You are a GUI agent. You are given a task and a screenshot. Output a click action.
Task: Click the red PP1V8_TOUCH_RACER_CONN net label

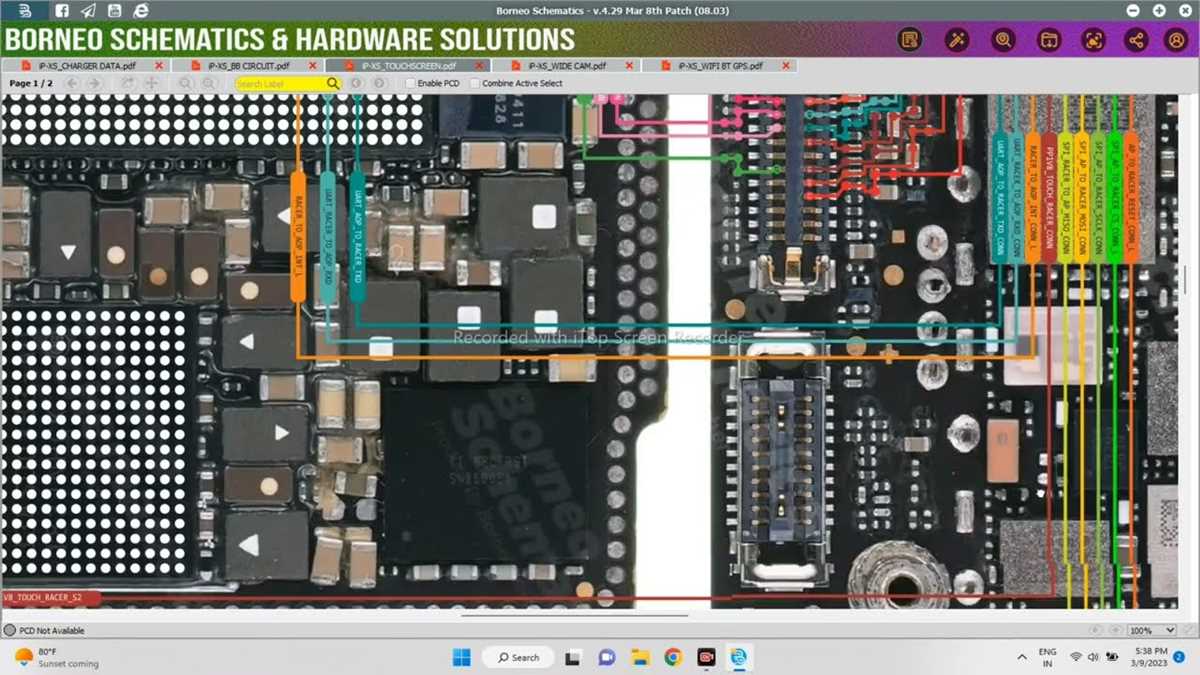pyautogui.click(x=1049, y=198)
